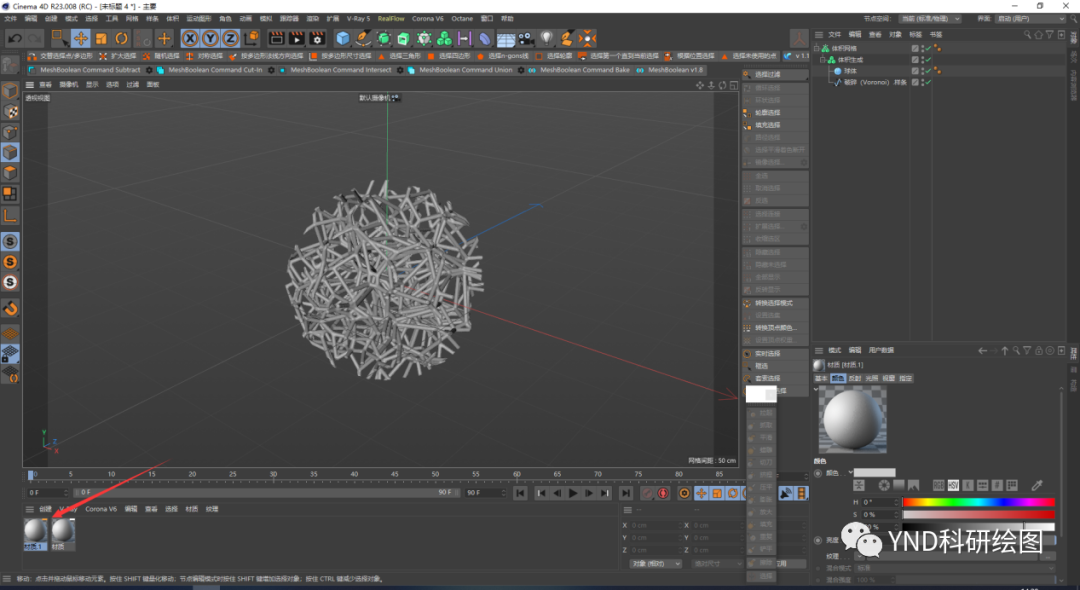Toggle the X axis lock
This screenshot has height=590, width=1080.
pyautogui.click(x=190, y=39)
